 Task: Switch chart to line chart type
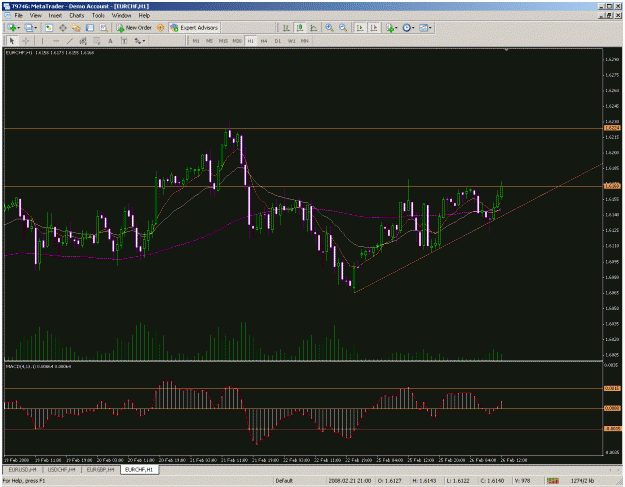point(314,28)
